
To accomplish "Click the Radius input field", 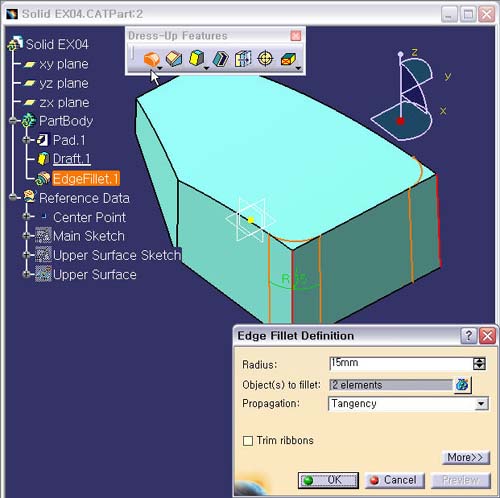I will click(x=400, y=364).
